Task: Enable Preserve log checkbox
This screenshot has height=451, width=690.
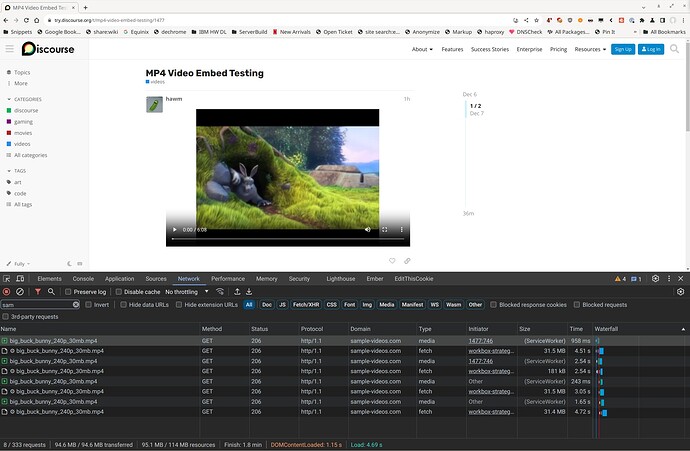Action: point(68,292)
